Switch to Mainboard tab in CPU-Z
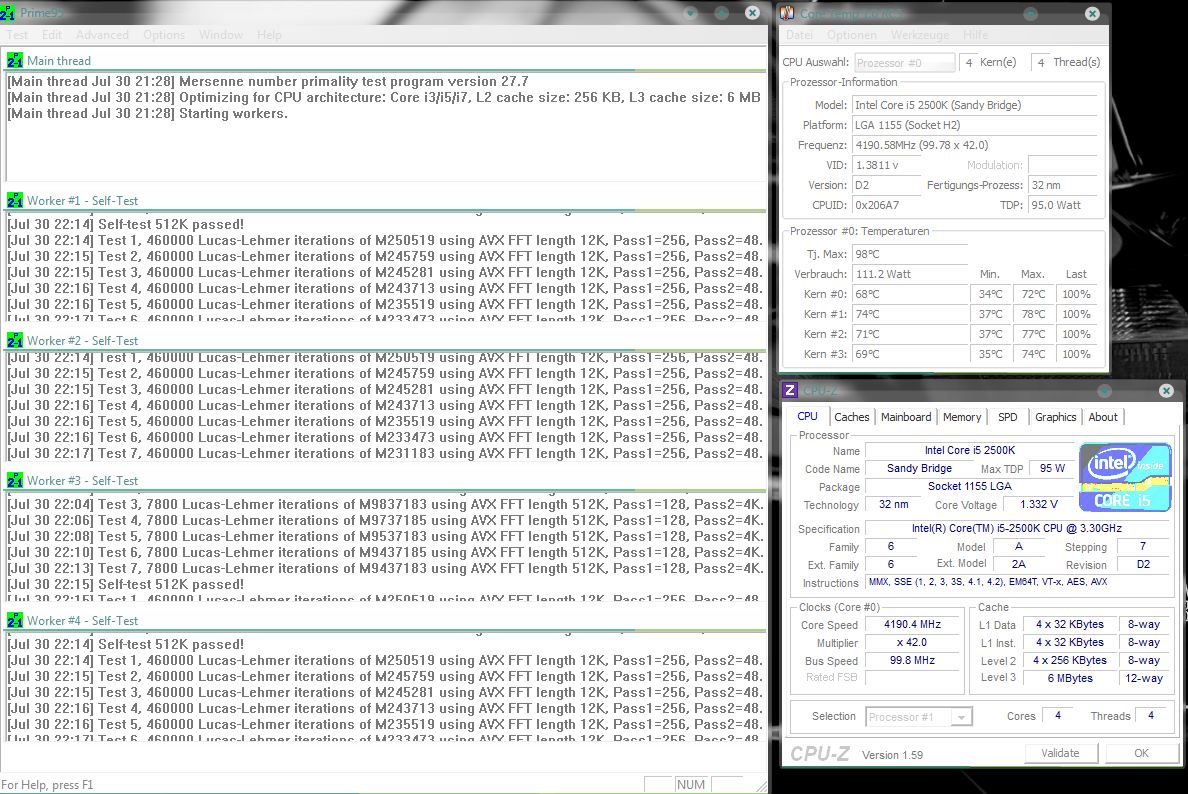 [906, 417]
